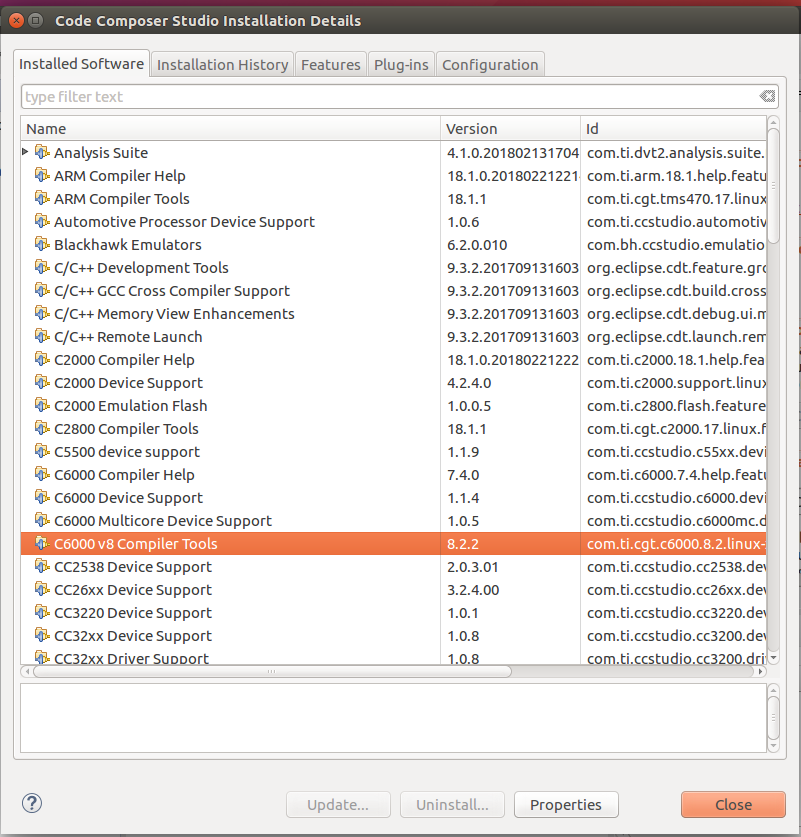
Task: Close the Installation Details dialog
Action: [x=733, y=804]
